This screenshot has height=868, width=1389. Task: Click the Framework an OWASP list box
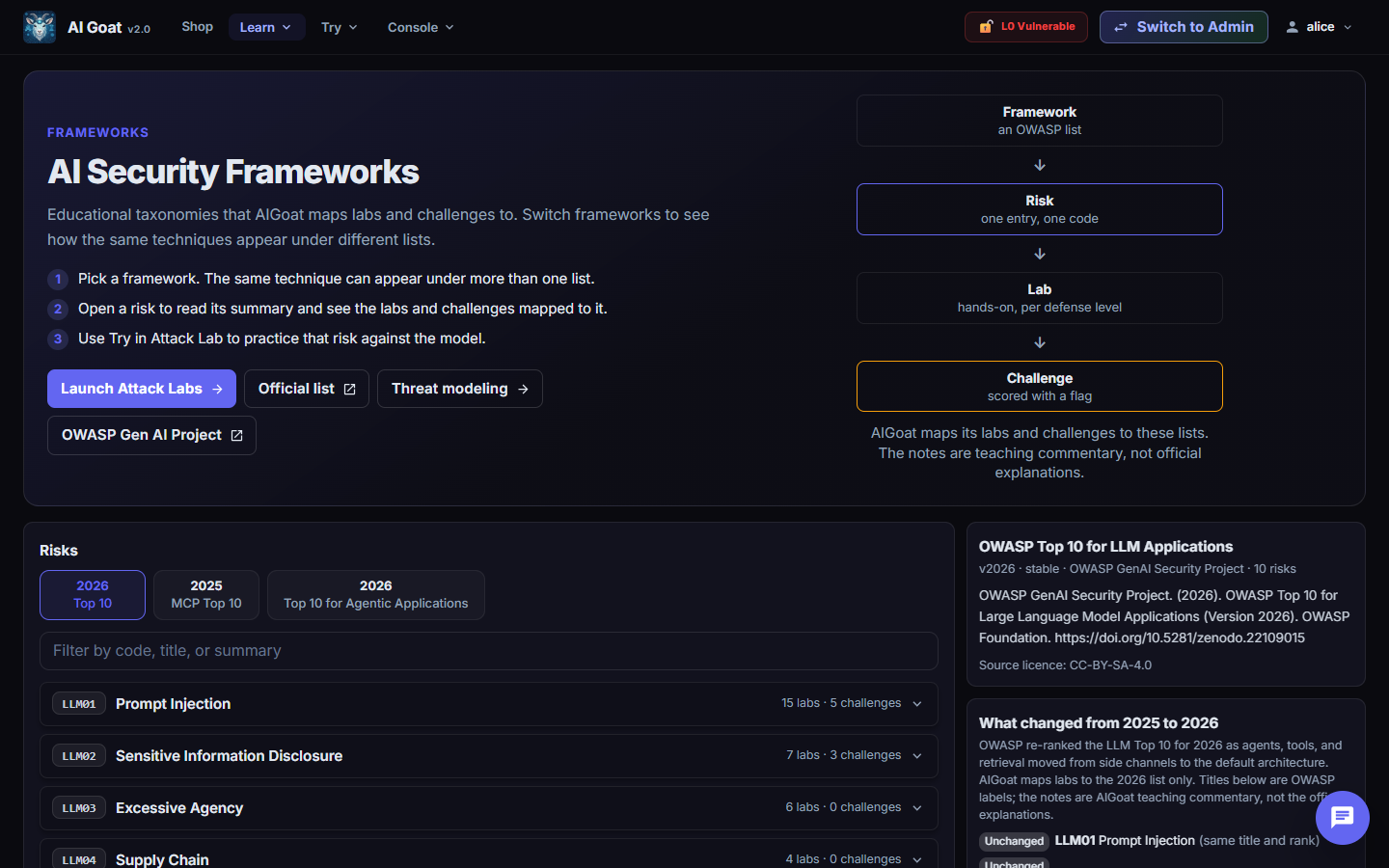click(x=1040, y=121)
